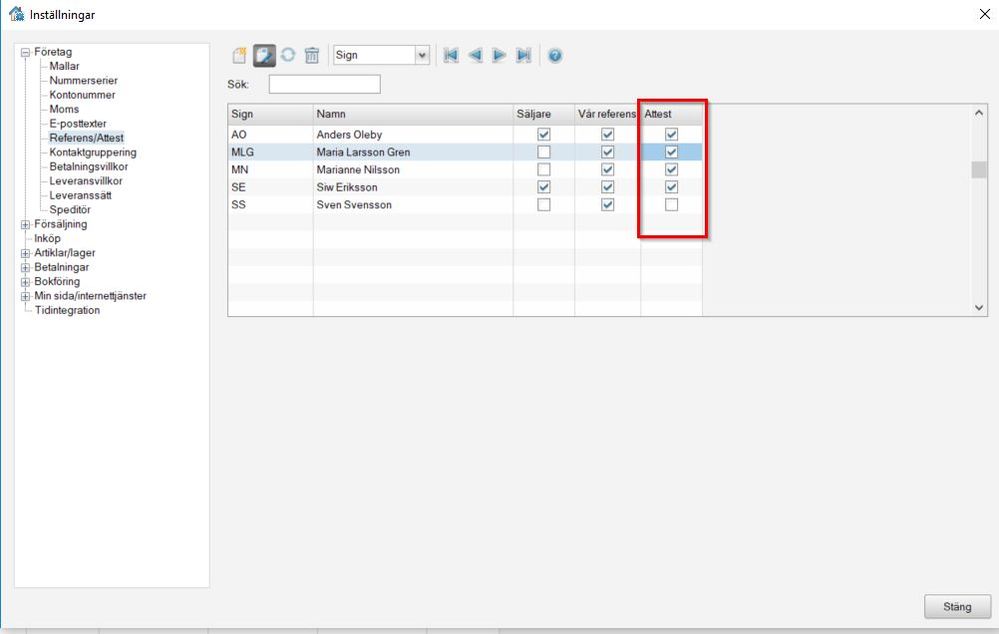Image resolution: width=999 pixels, height=634 pixels.
Task: Select Moms in the settings tree
Action: (x=64, y=109)
